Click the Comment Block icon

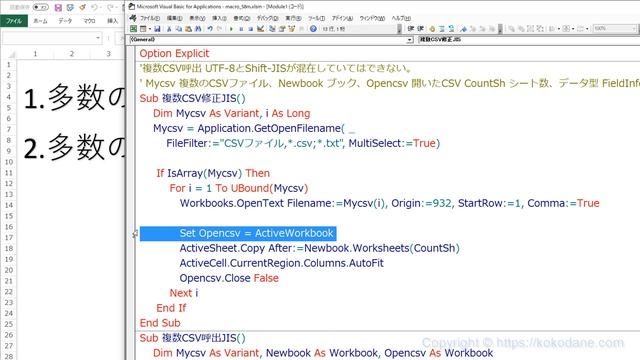click(x=442, y=29)
